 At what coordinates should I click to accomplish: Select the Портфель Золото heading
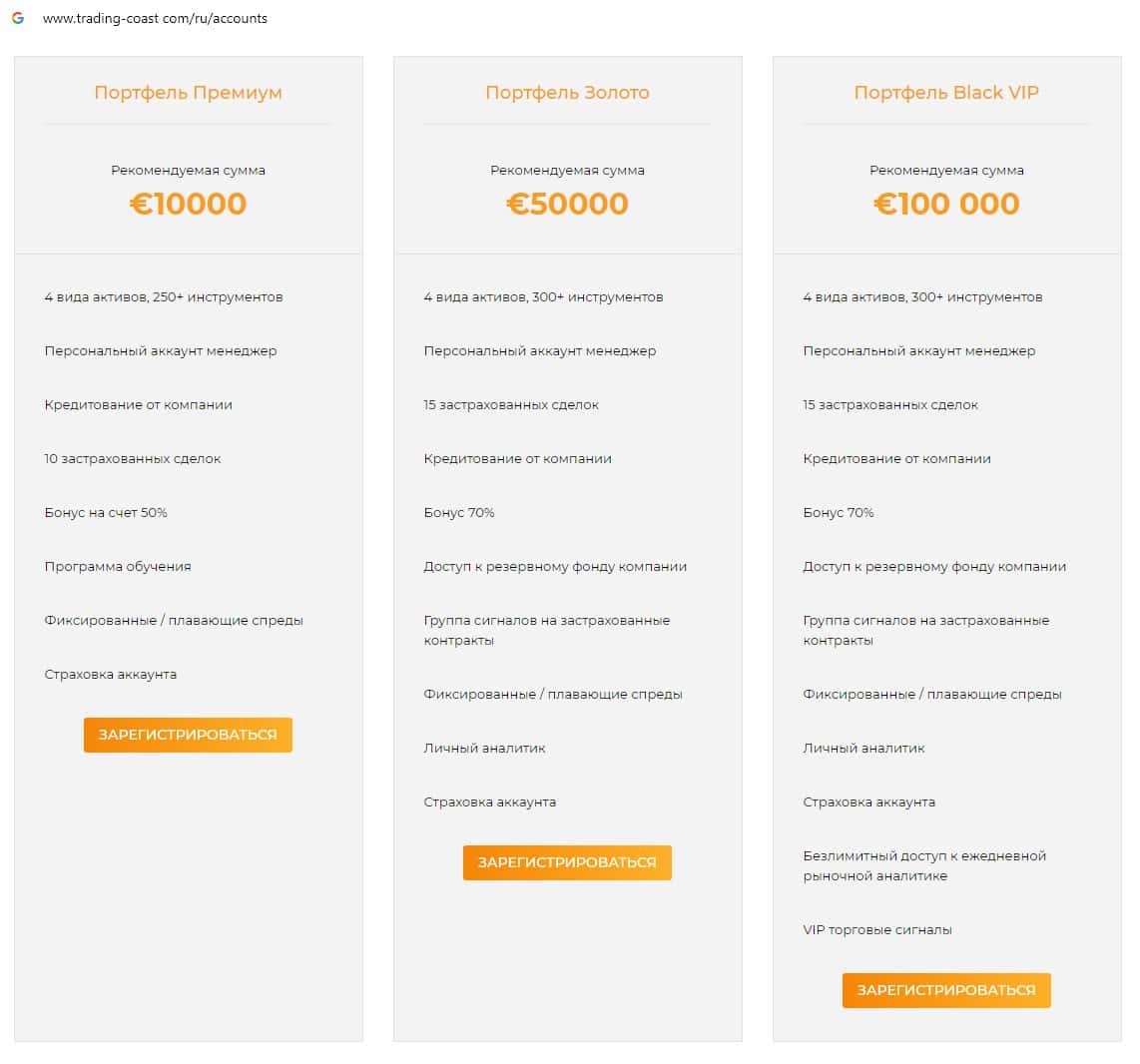coord(567,93)
